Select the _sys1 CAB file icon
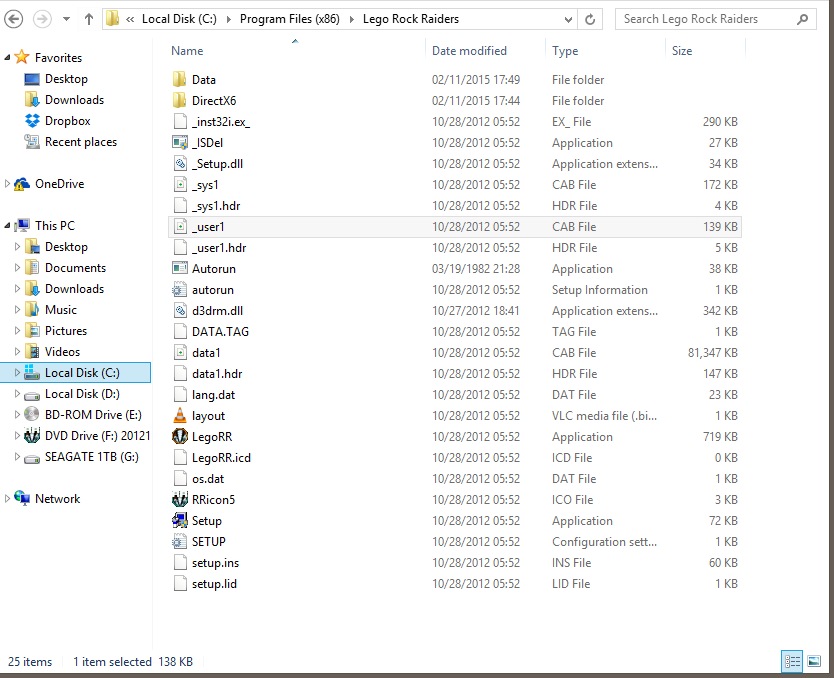 click(x=180, y=185)
